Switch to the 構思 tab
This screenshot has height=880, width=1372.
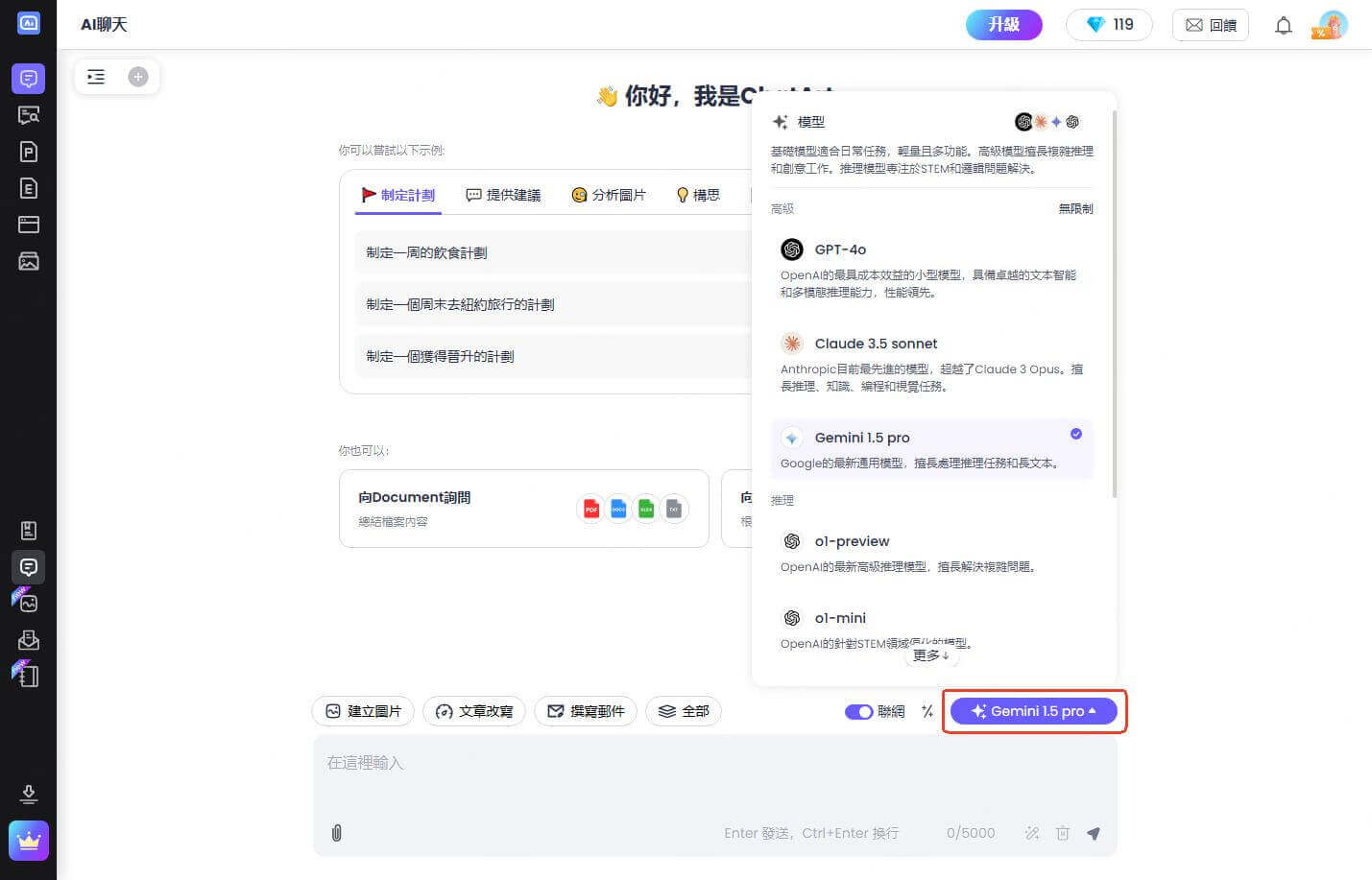point(698,195)
